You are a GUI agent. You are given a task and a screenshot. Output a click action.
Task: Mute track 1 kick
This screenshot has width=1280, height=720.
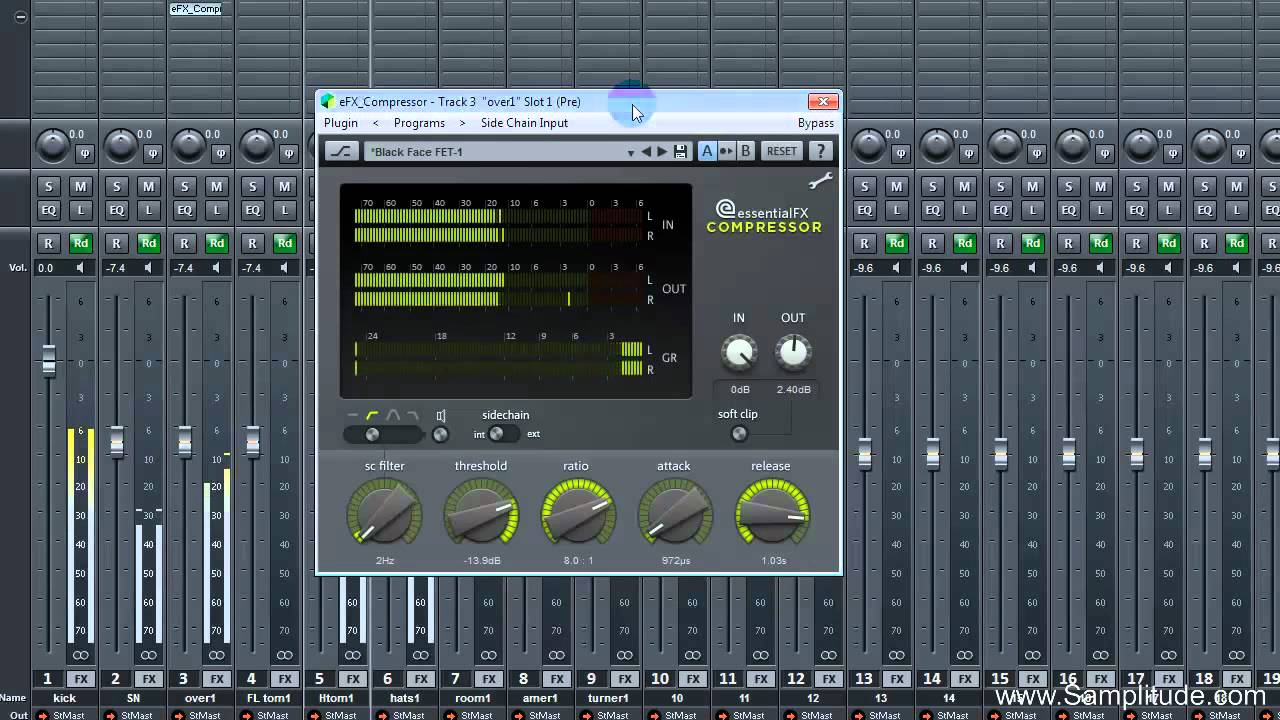81,186
